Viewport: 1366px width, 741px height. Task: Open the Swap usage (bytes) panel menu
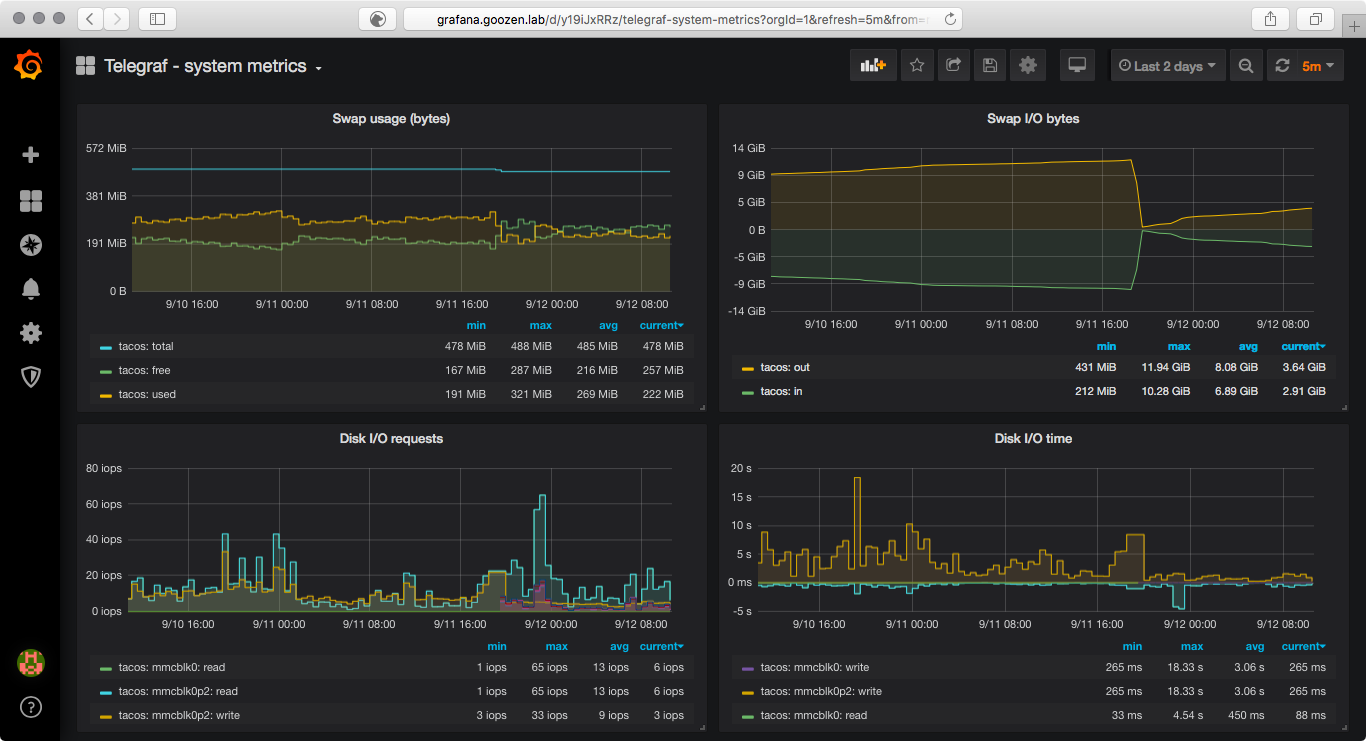(391, 118)
